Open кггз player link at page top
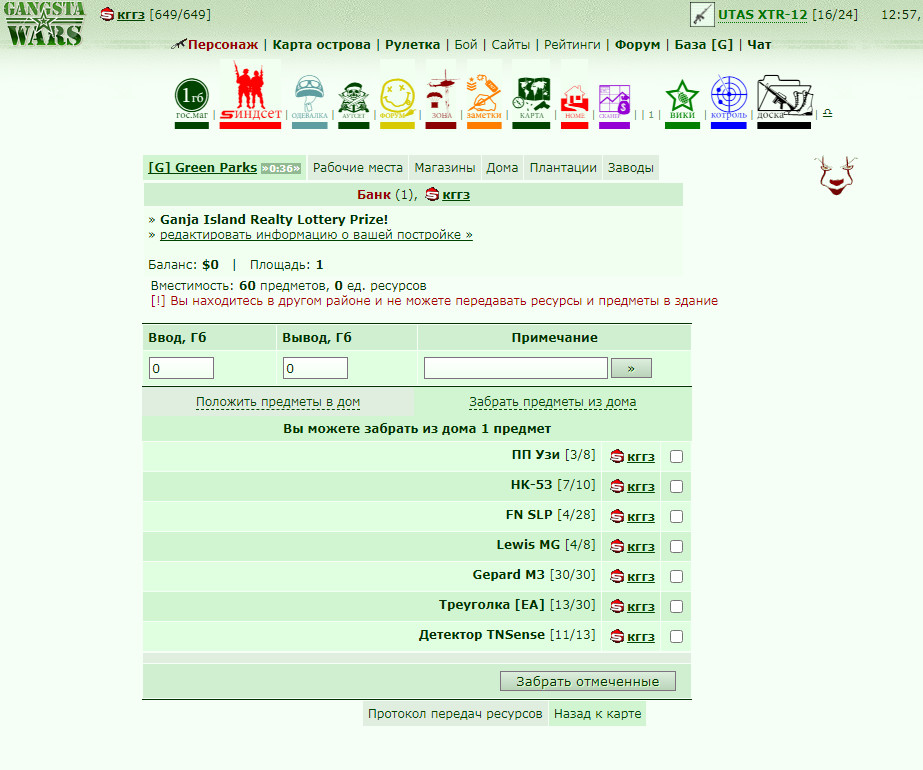The height and width of the screenshot is (770, 923). pos(131,15)
